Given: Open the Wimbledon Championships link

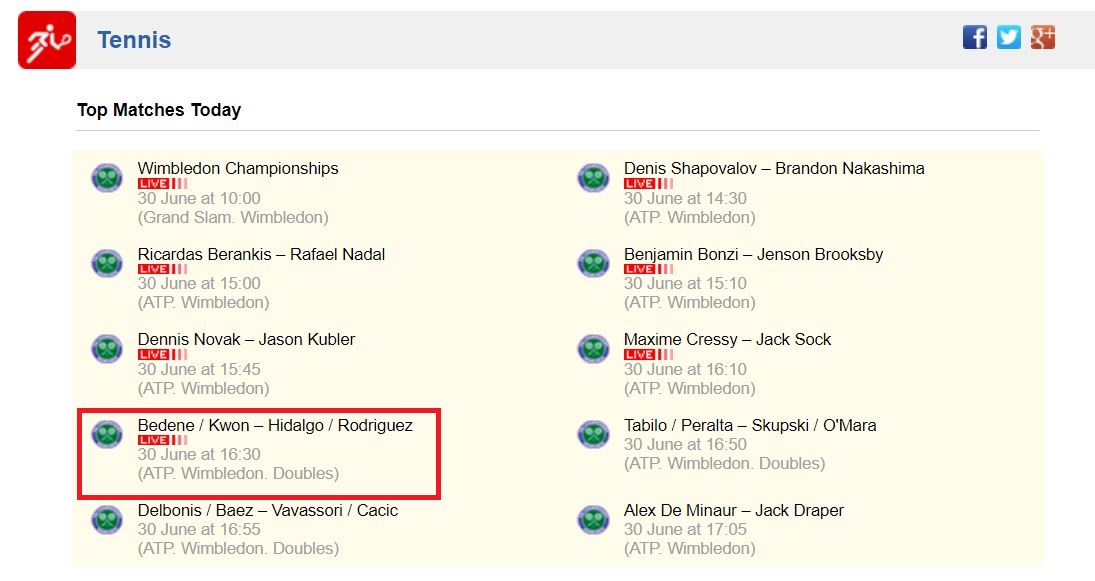Looking at the screenshot, I should click(238, 168).
